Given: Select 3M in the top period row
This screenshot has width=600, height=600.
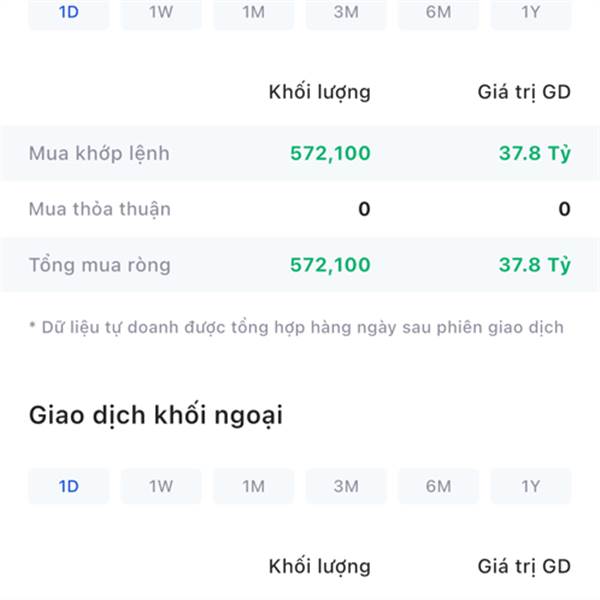Looking at the screenshot, I should 346,14.
